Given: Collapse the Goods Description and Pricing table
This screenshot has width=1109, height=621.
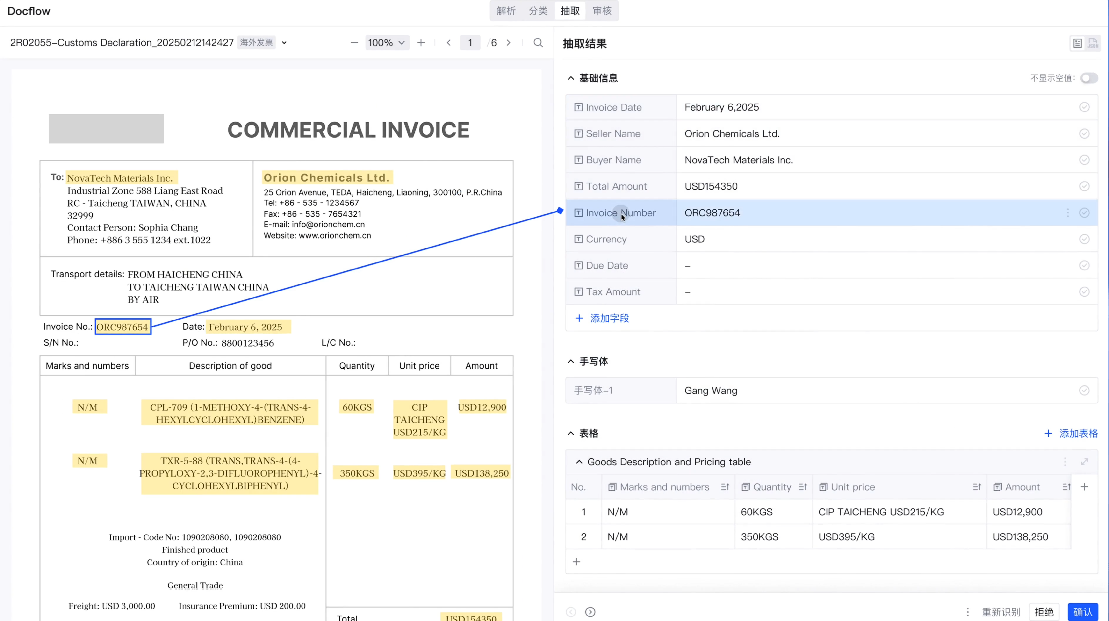Looking at the screenshot, I should coord(578,462).
